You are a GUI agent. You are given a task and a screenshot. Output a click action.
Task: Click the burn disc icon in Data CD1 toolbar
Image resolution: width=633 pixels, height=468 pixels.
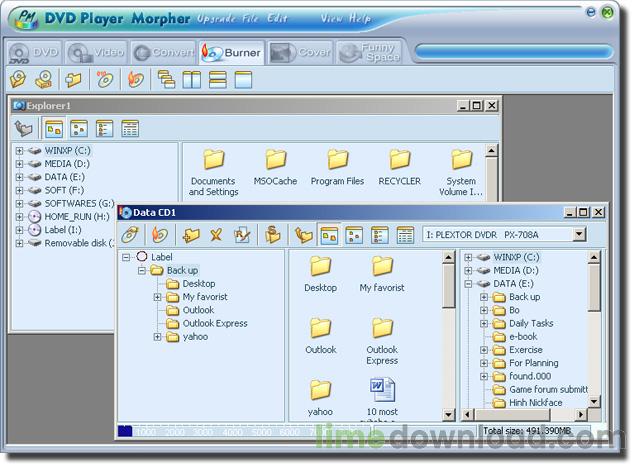(159, 235)
